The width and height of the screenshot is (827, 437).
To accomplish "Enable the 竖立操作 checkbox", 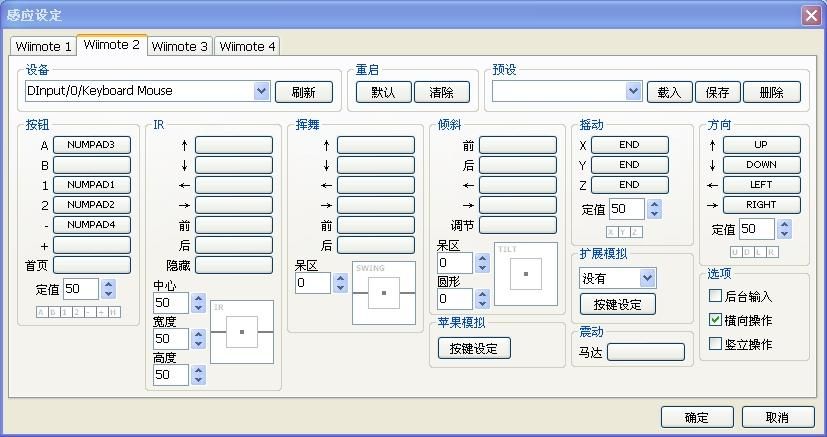I will click(715, 344).
